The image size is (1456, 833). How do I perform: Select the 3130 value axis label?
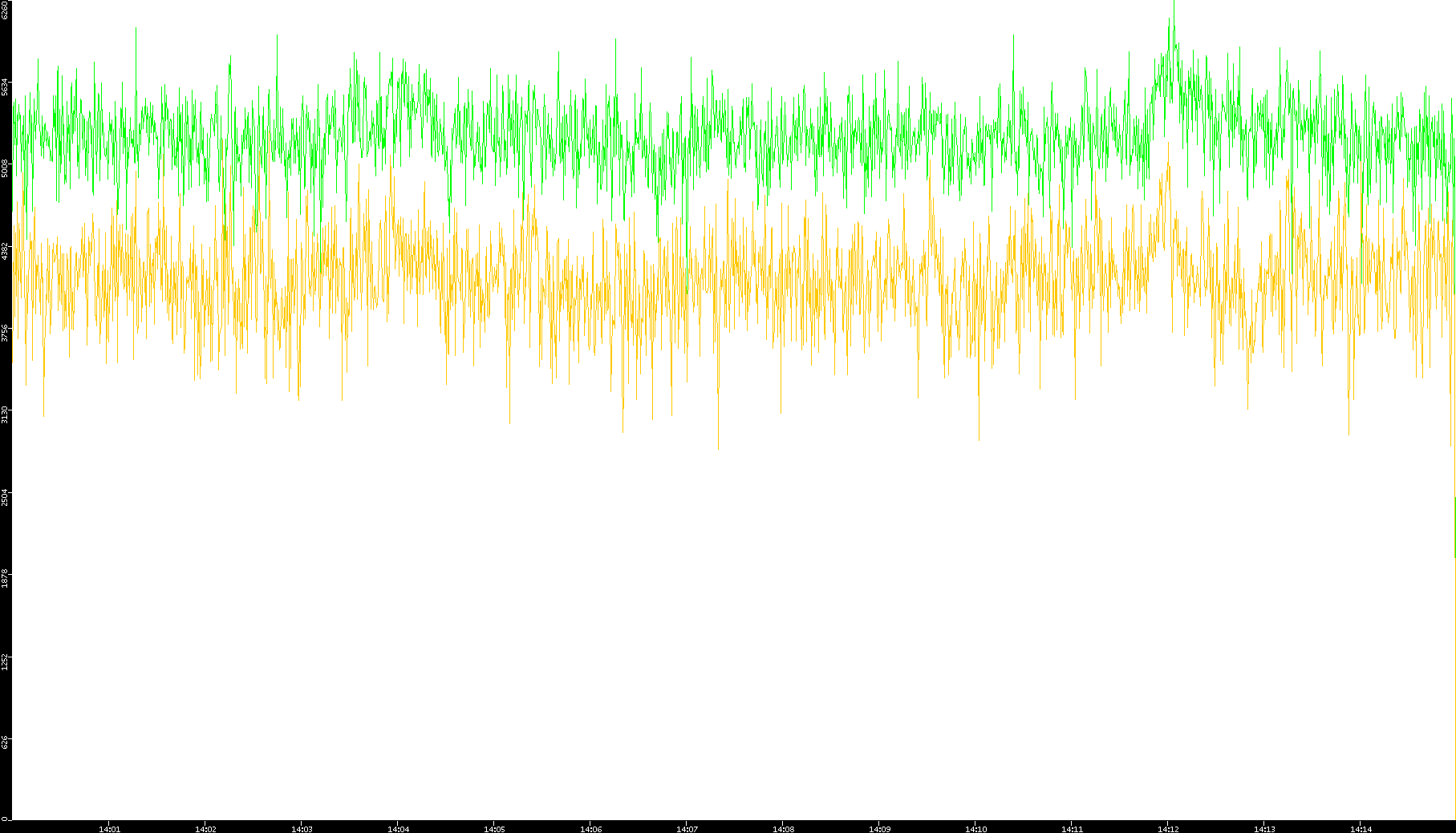[x=6, y=414]
